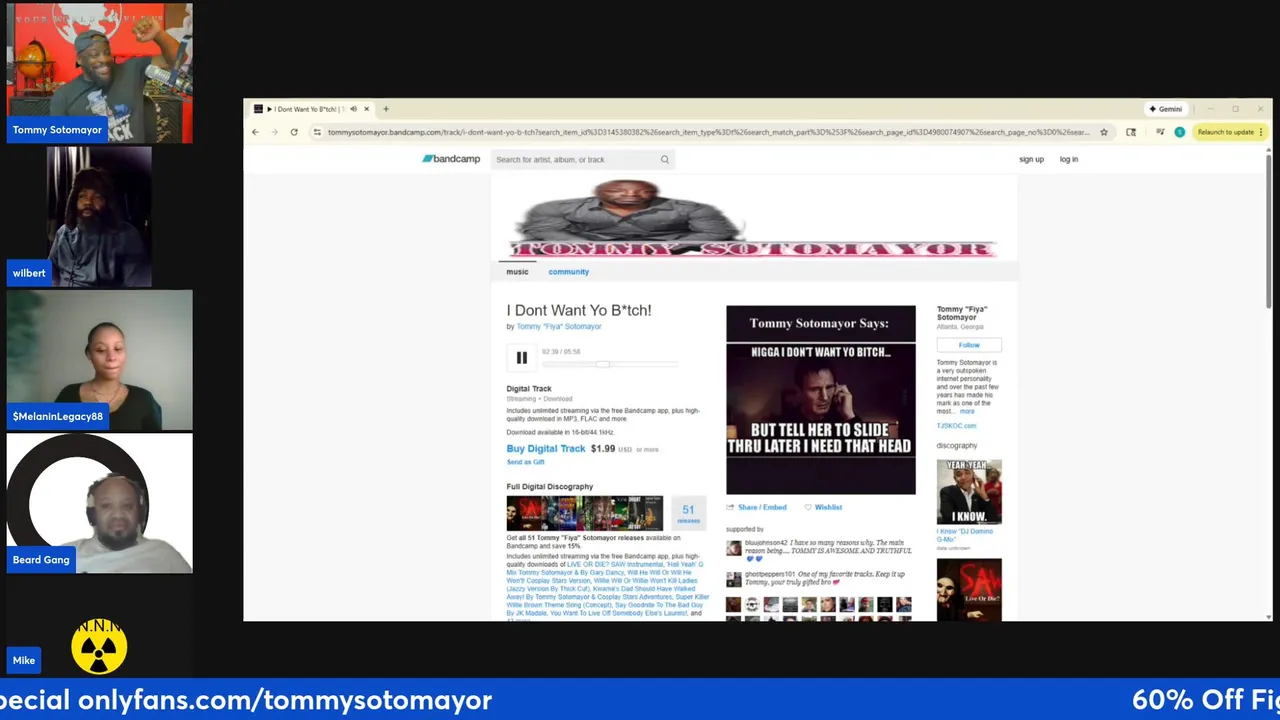Open the 51 releases box
Viewport: 1280px width, 720px height.
tap(688, 513)
